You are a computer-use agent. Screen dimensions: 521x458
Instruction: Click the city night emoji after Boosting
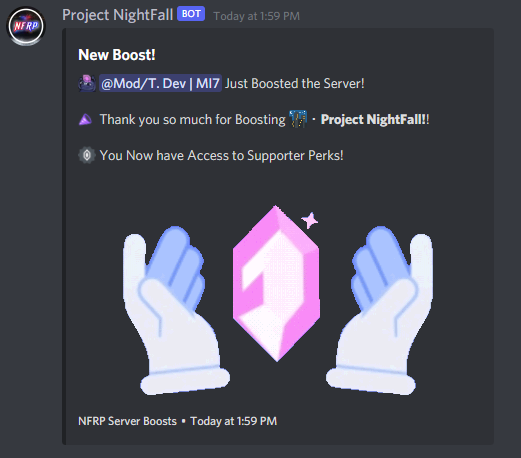click(x=298, y=119)
